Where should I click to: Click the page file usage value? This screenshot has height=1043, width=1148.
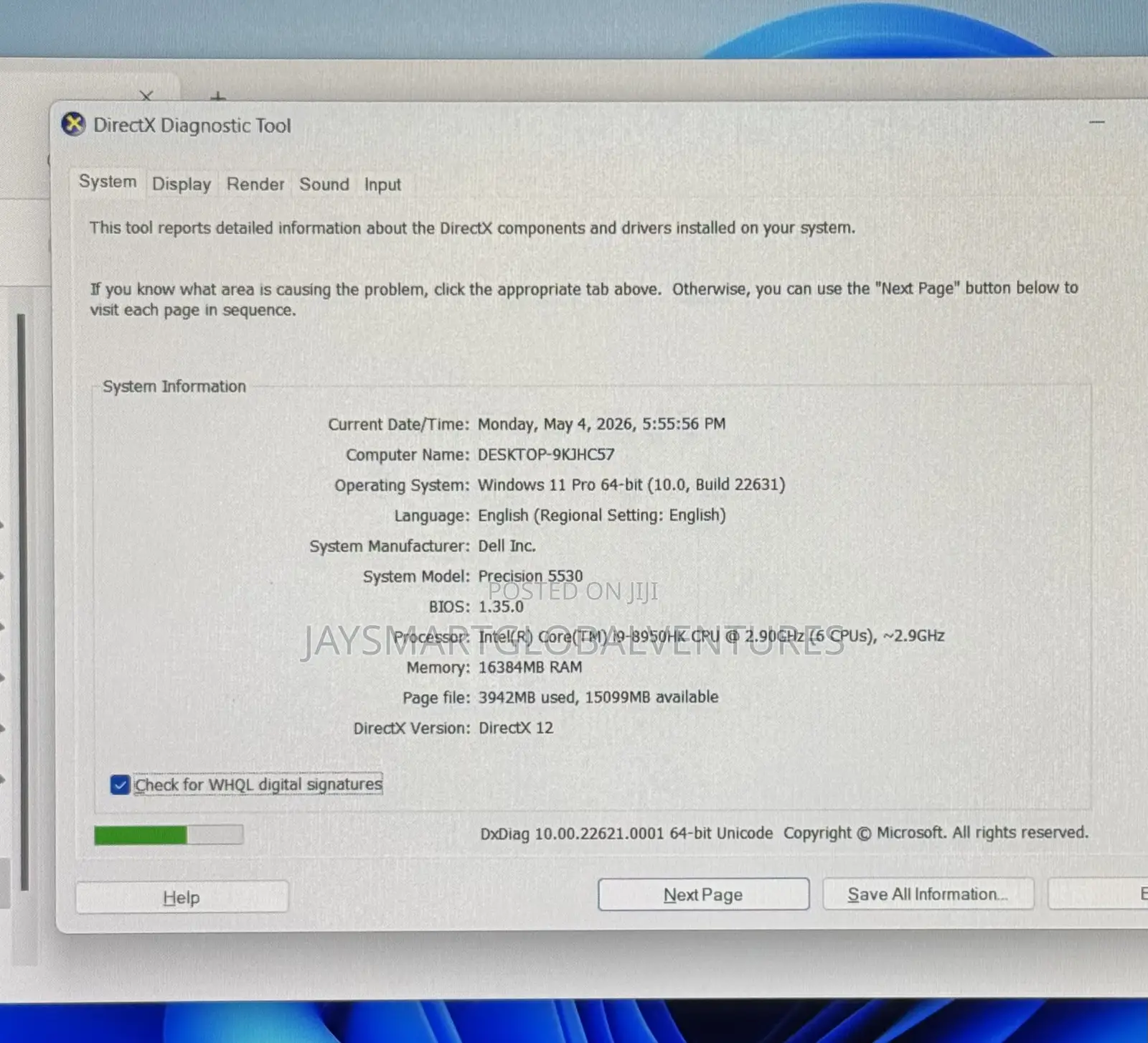pyautogui.click(x=598, y=697)
